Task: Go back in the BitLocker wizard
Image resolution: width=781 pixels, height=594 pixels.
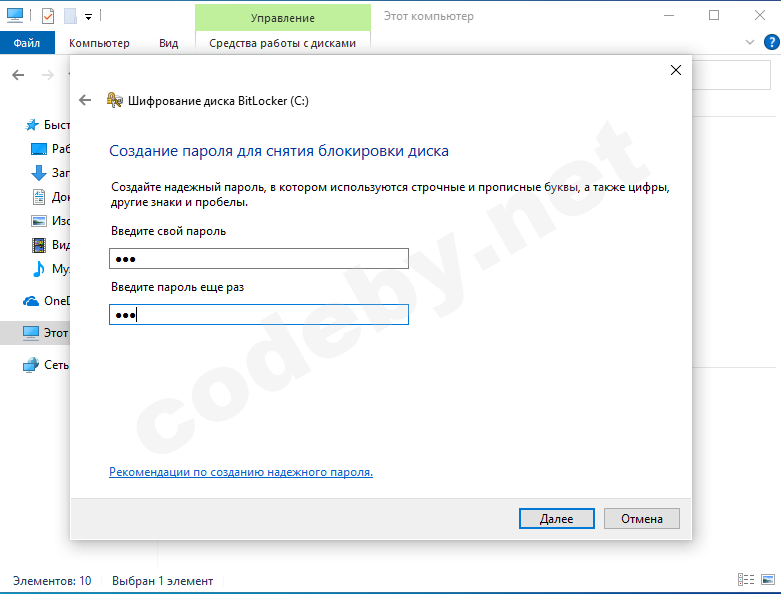Action: click(85, 101)
